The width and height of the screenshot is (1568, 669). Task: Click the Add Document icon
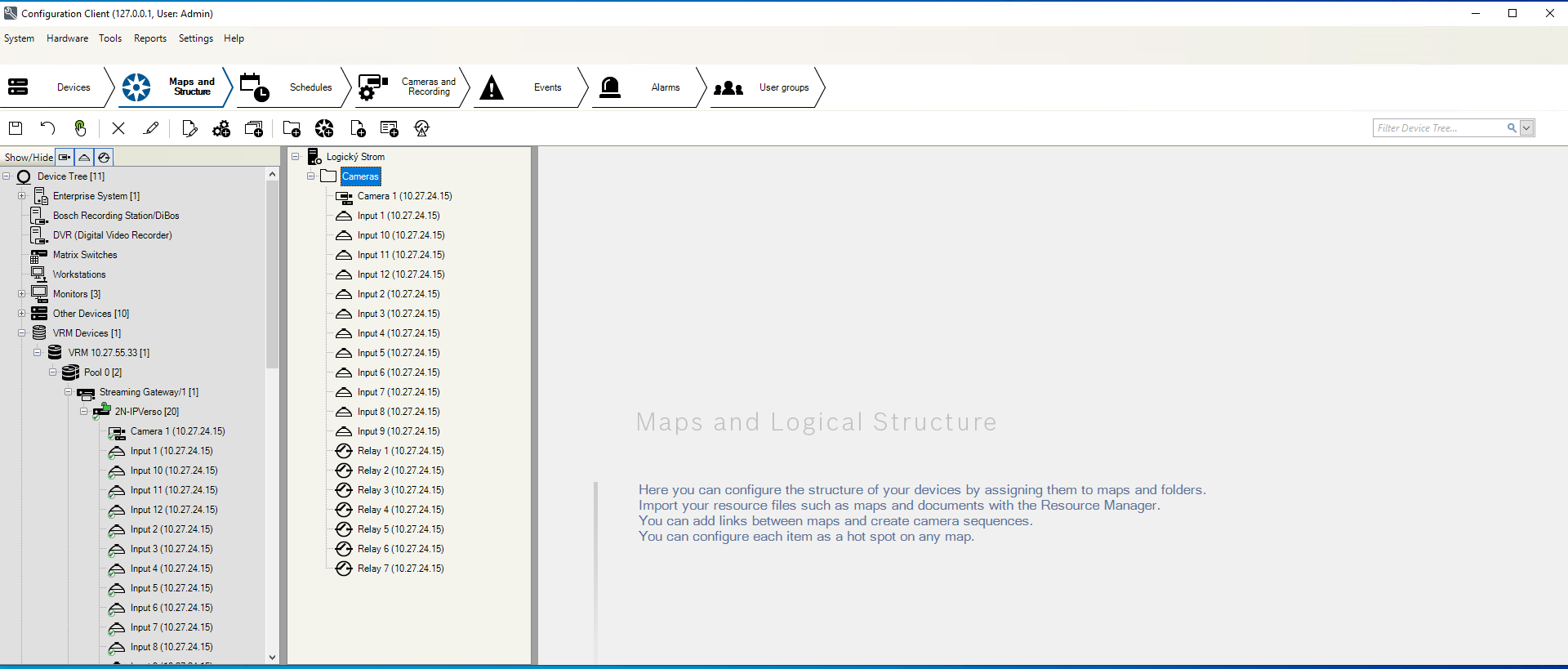[x=358, y=128]
